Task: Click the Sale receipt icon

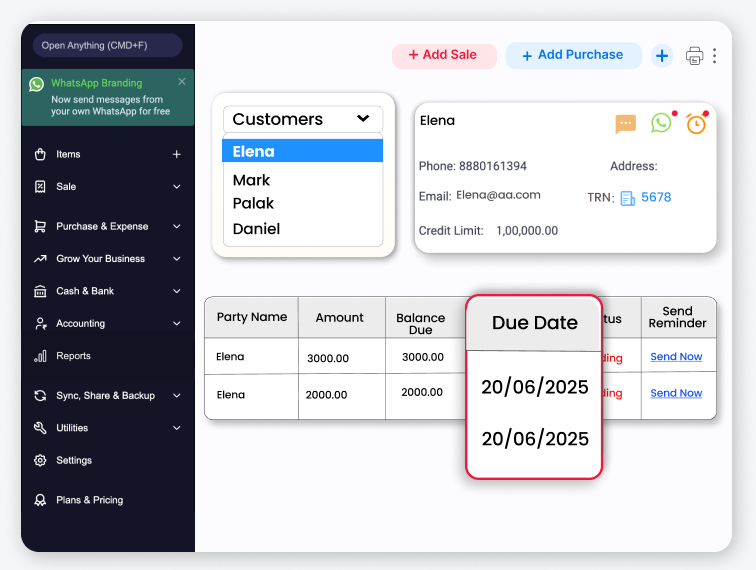Action: (40, 187)
